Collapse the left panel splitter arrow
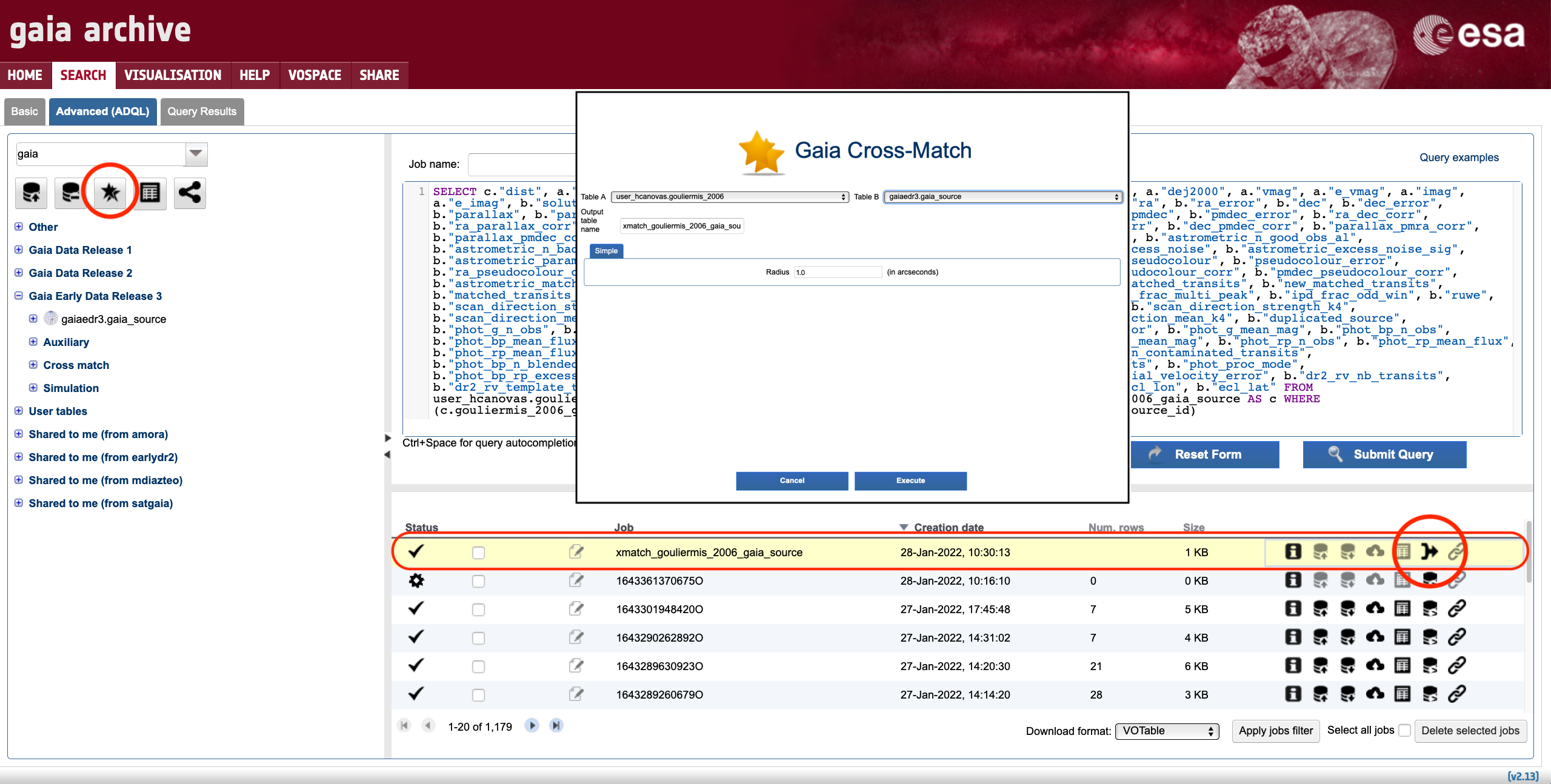 [387, 455]
